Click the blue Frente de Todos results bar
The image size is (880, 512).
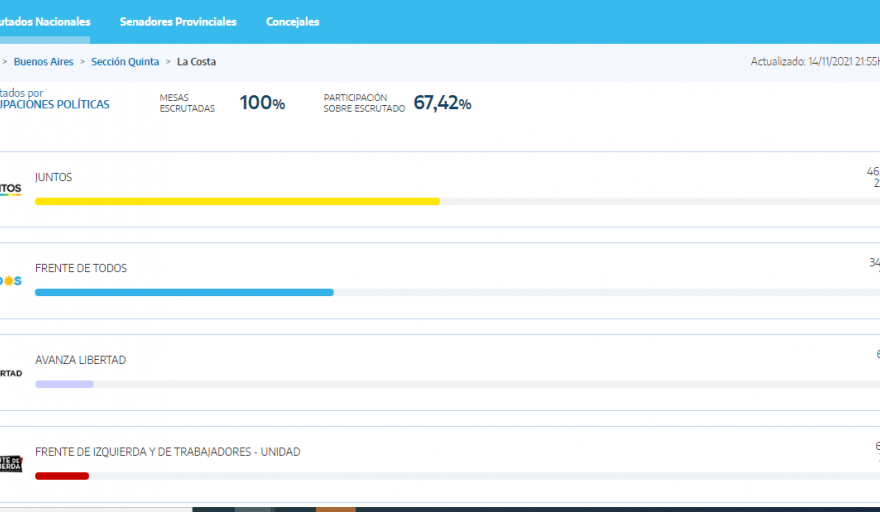click(x=184, y=292)
